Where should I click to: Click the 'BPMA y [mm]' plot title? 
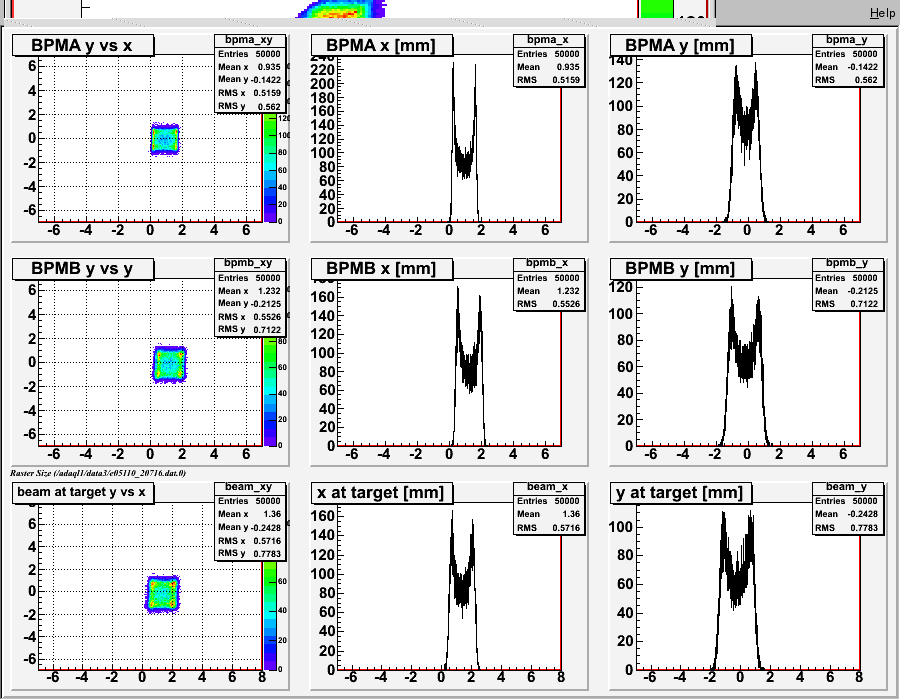(x=680, y=45)
